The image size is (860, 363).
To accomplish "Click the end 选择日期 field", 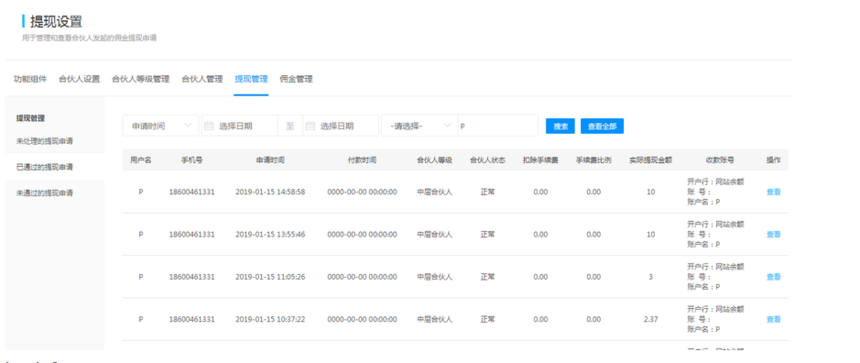I will tap(341, 126).
